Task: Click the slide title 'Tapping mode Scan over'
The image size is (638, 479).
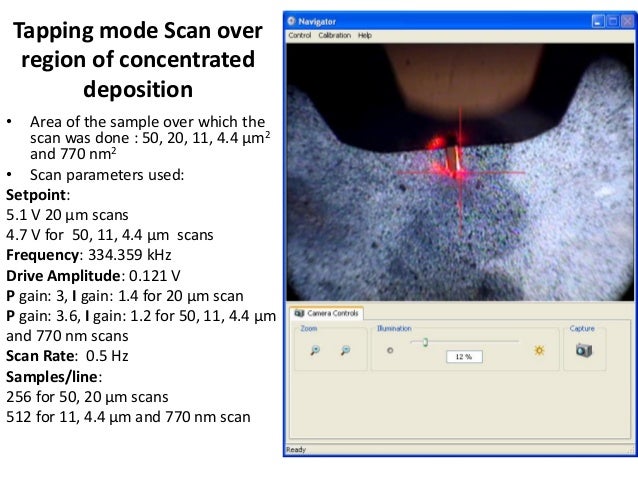Action: tap(138, 31)
